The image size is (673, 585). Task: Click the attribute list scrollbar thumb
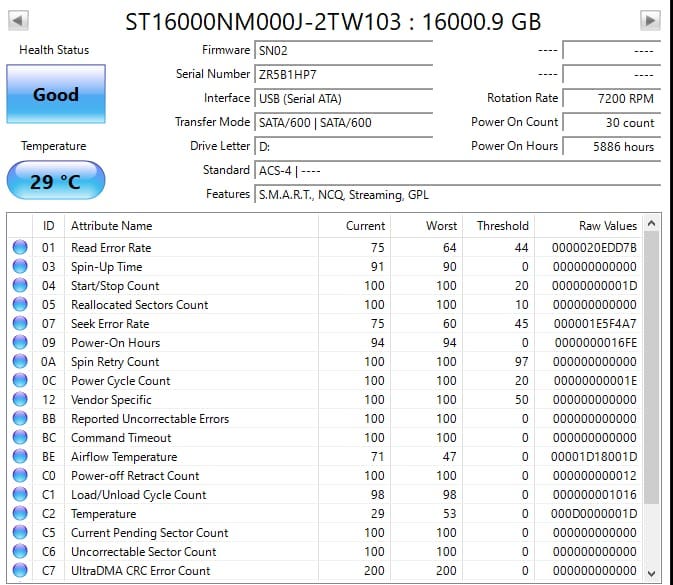tap(652, 368)
